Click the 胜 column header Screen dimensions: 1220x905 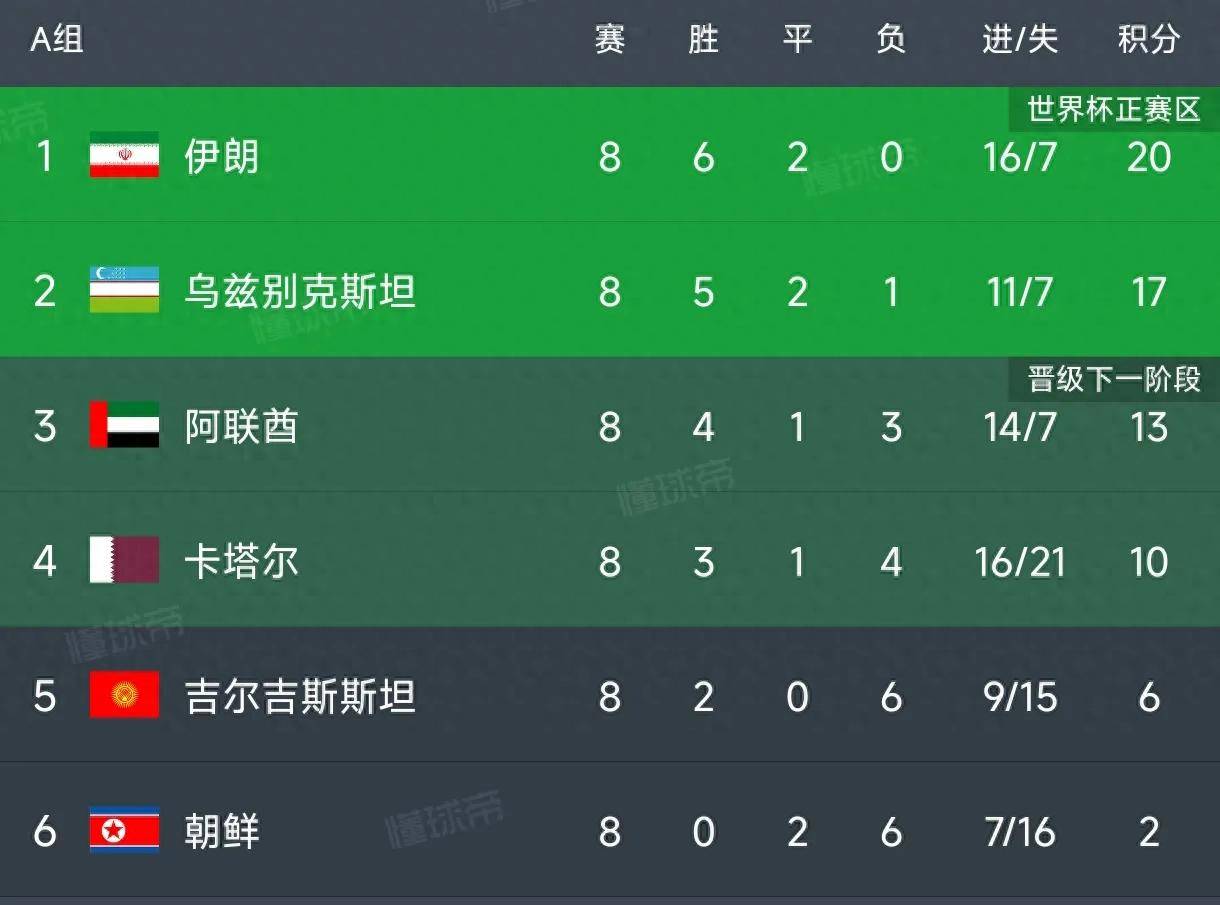tap(703, 40)
